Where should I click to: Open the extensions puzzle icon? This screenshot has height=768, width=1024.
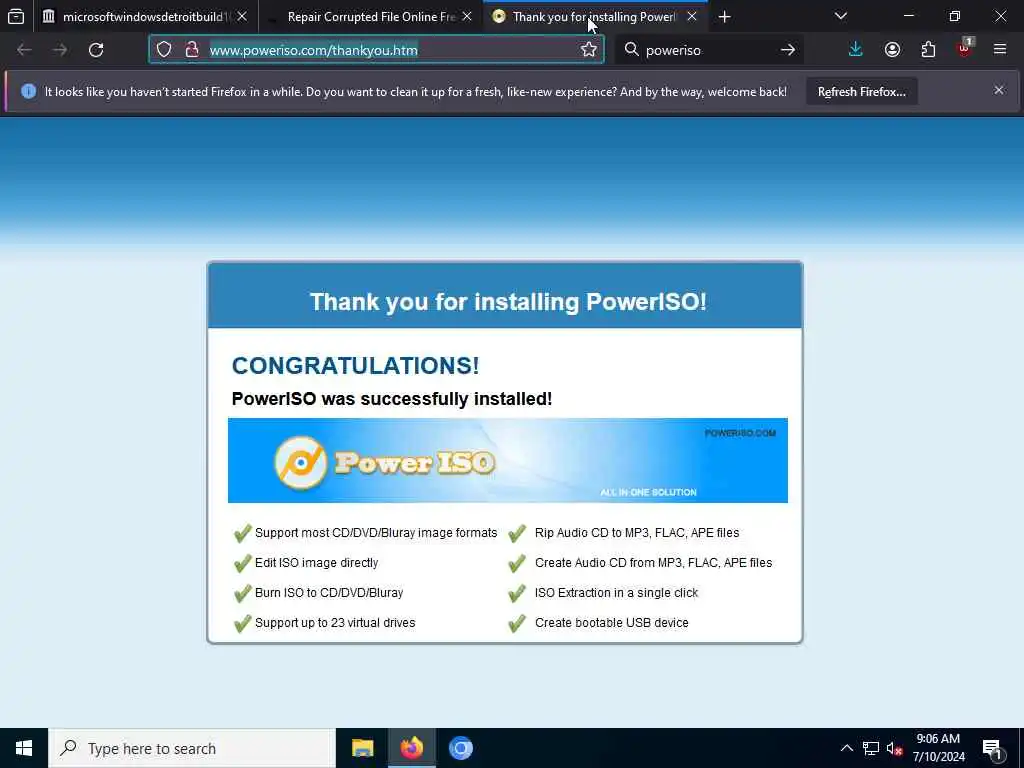click(928, 50)
